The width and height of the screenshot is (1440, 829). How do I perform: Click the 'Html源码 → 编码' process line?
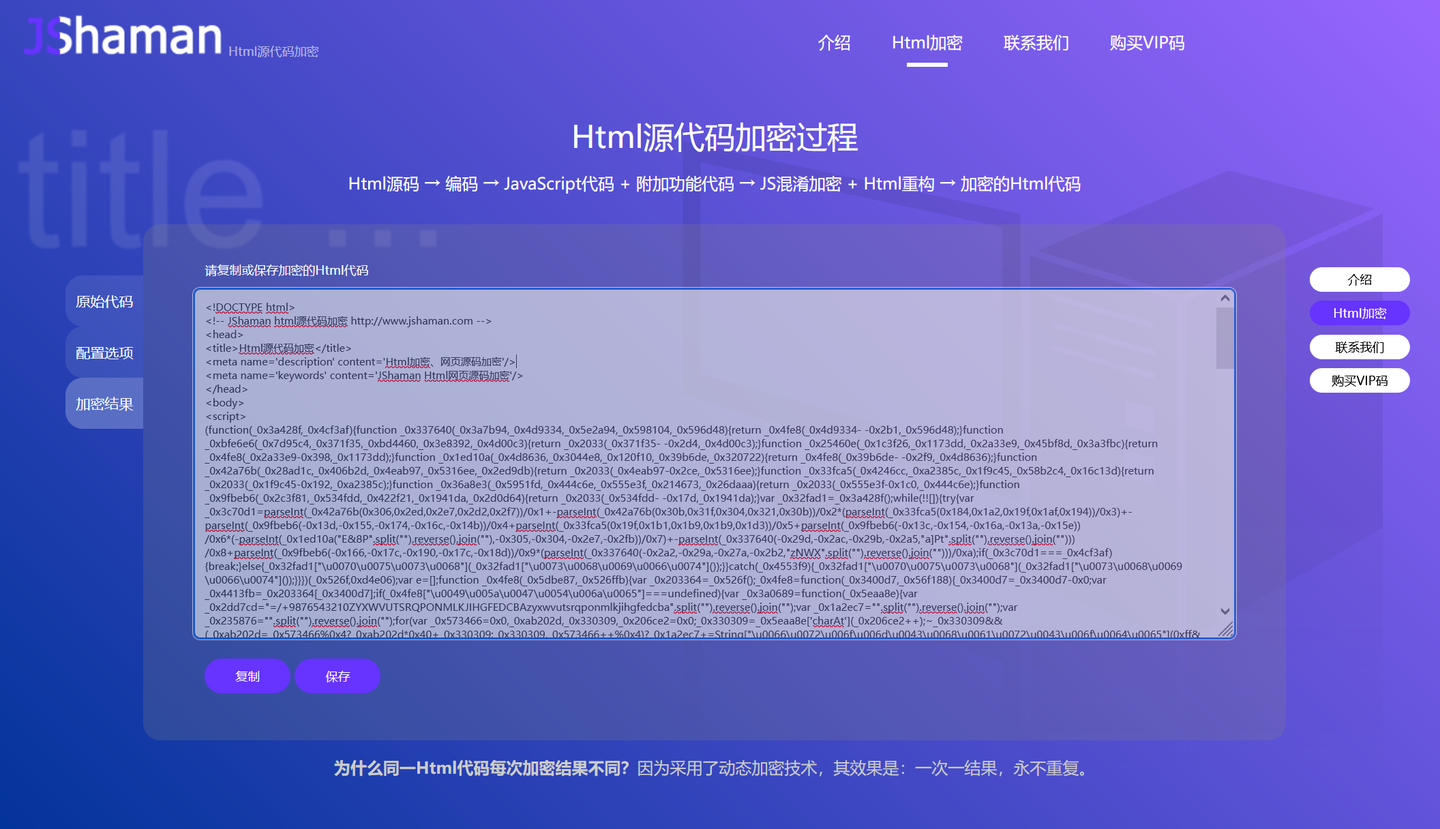(x=714, y=184)
